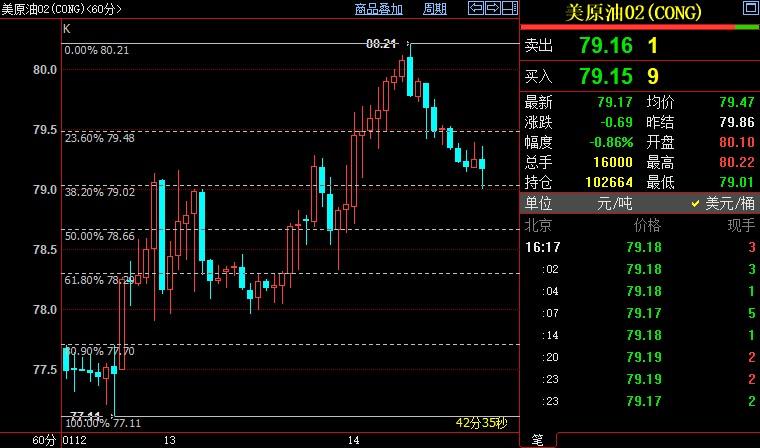Click the right arrow next-chart icon
The width and height of the screenshot is (760, 448).
point(492,9)
